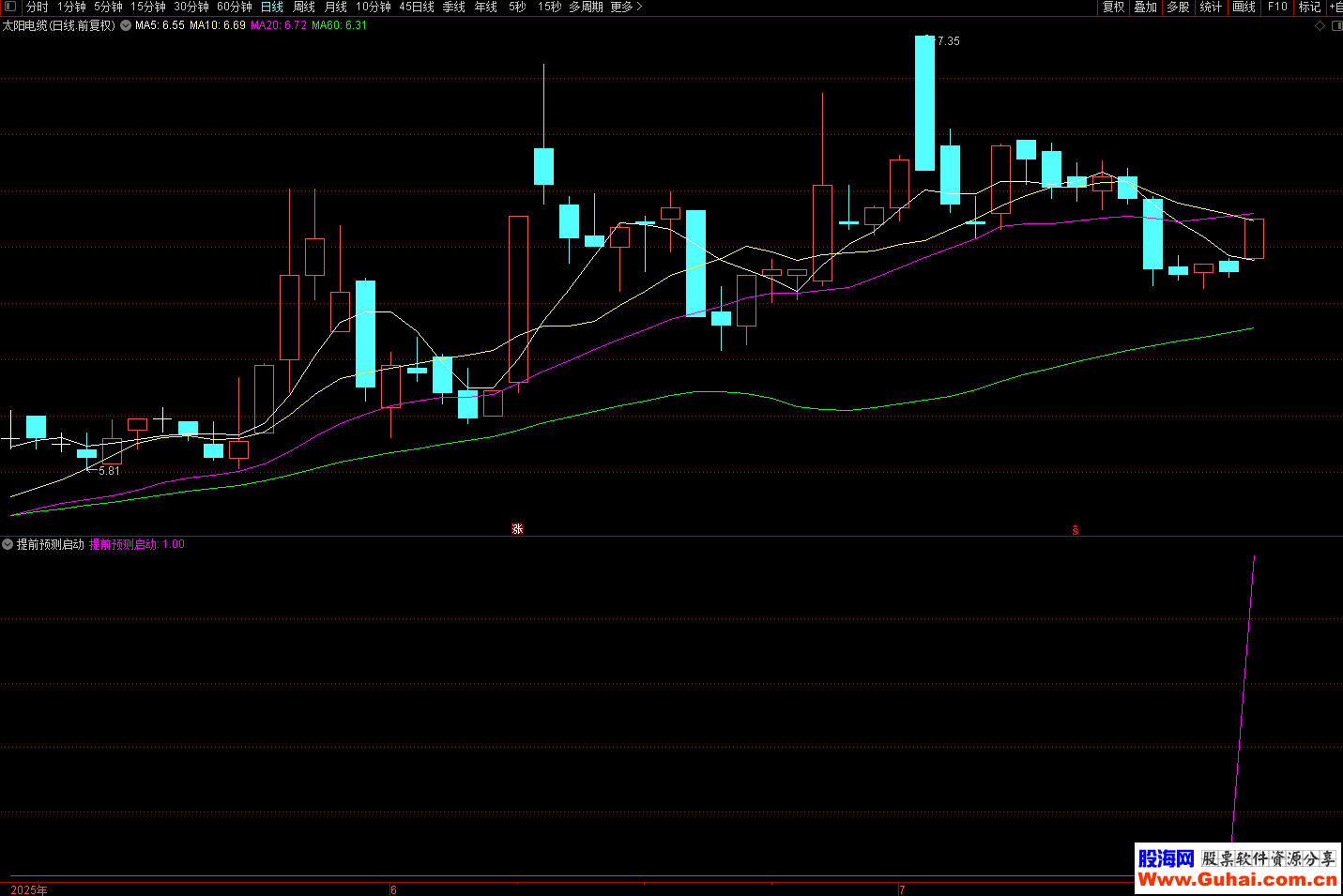Switch to 季线 quarterly chart

pos(454,7)
